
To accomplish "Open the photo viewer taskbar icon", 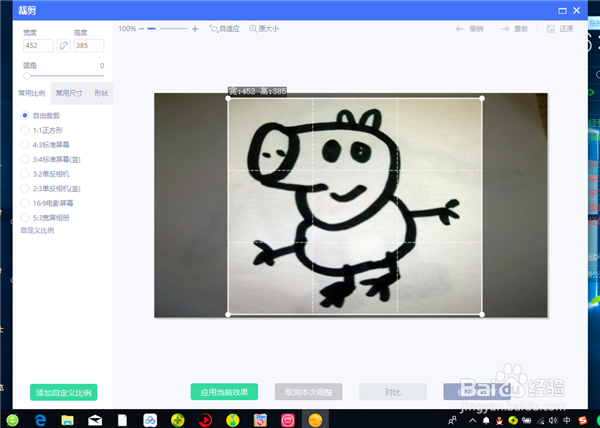I will coord(260,420).
